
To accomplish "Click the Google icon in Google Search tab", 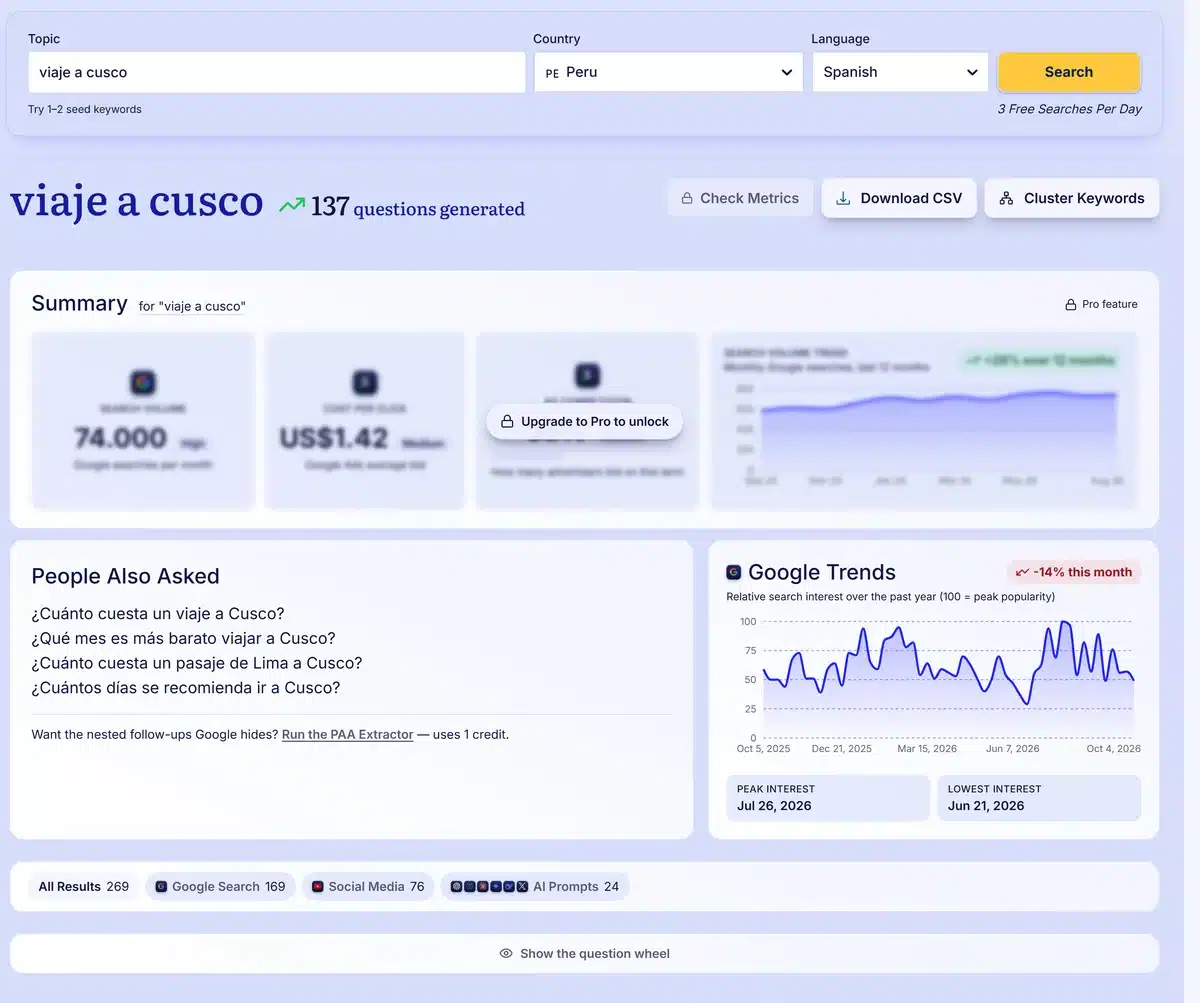I will pos(161,886).
